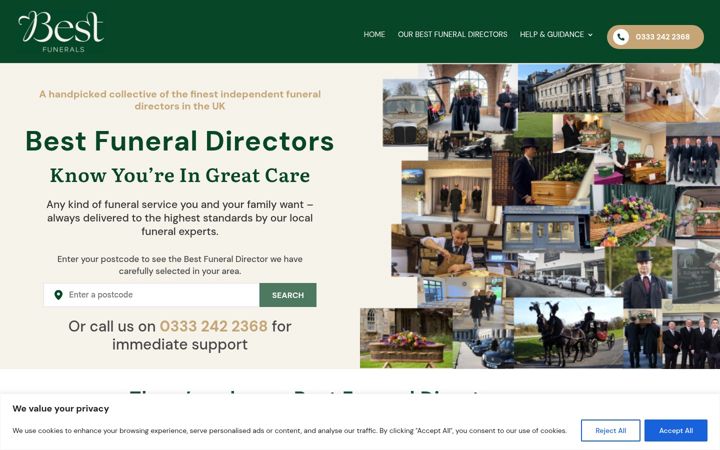Focus the Enter a postcode field
The image size is (720, 450).
(x=152, y=295)
